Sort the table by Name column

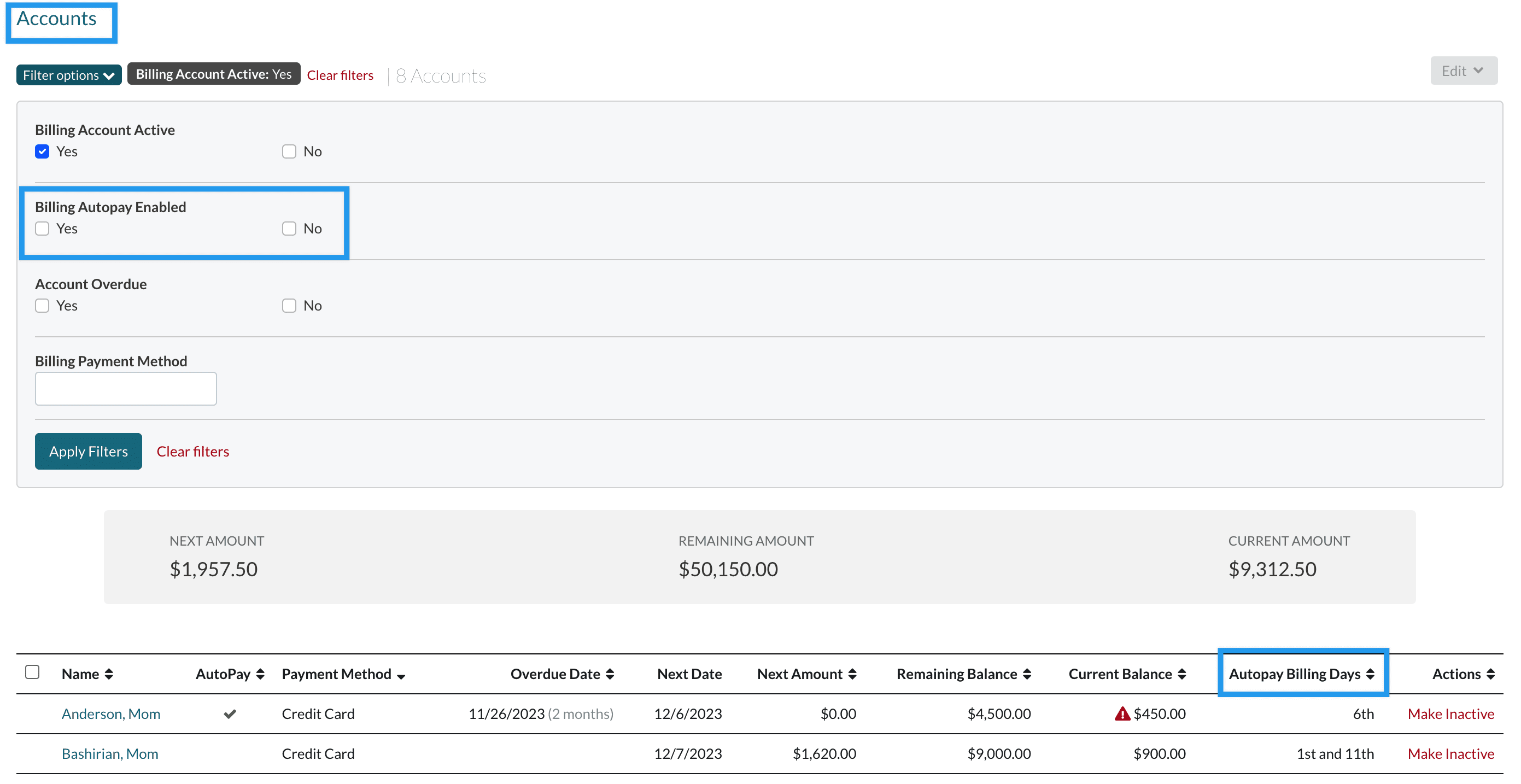(x=108, y=674)
